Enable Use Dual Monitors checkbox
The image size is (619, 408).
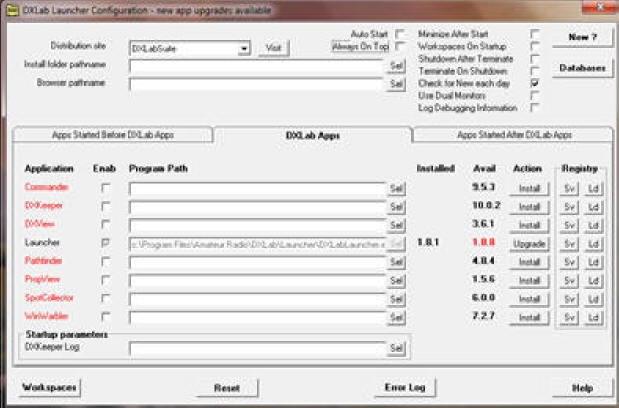[x=535, y=95]
